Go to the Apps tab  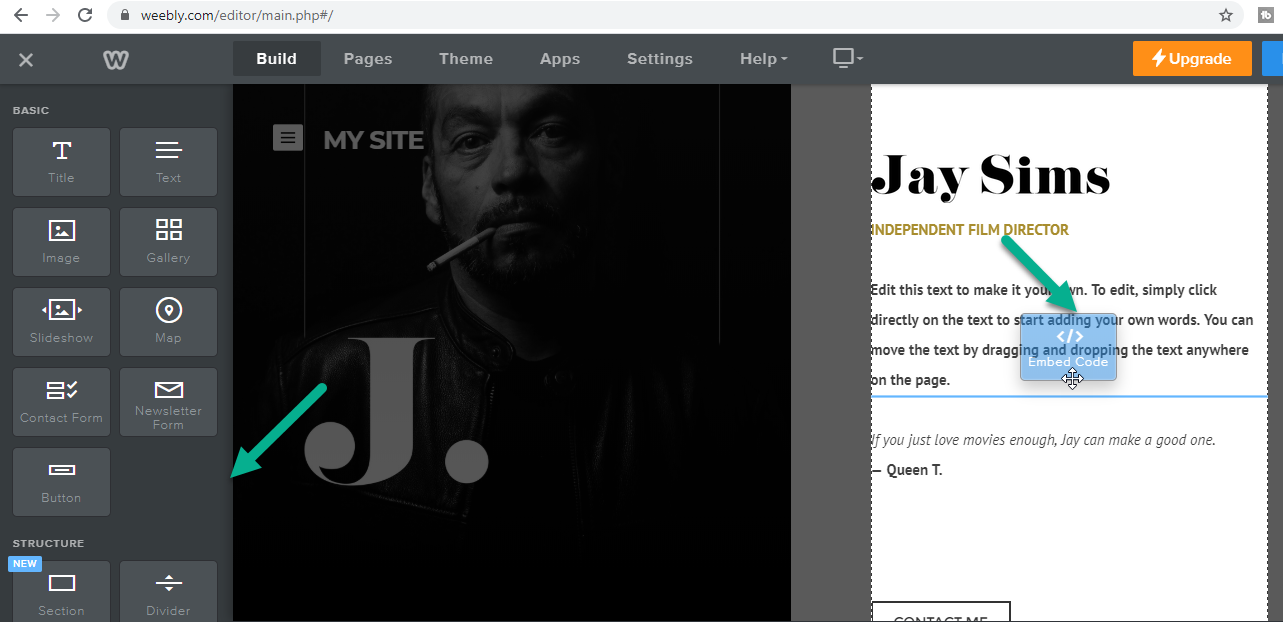[560, 59]
